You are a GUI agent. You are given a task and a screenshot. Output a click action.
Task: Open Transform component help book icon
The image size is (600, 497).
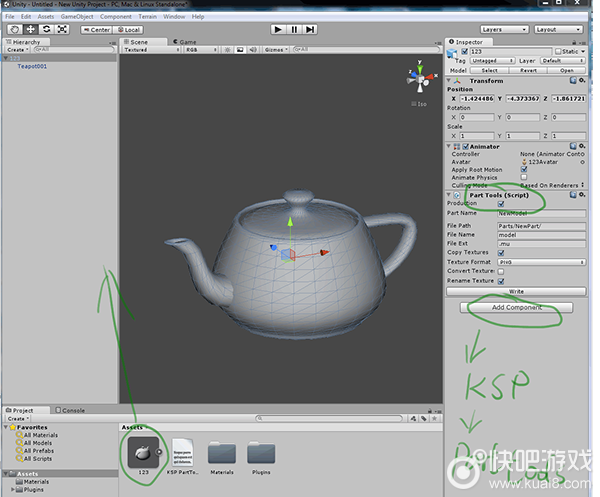(x=573, y=80)
